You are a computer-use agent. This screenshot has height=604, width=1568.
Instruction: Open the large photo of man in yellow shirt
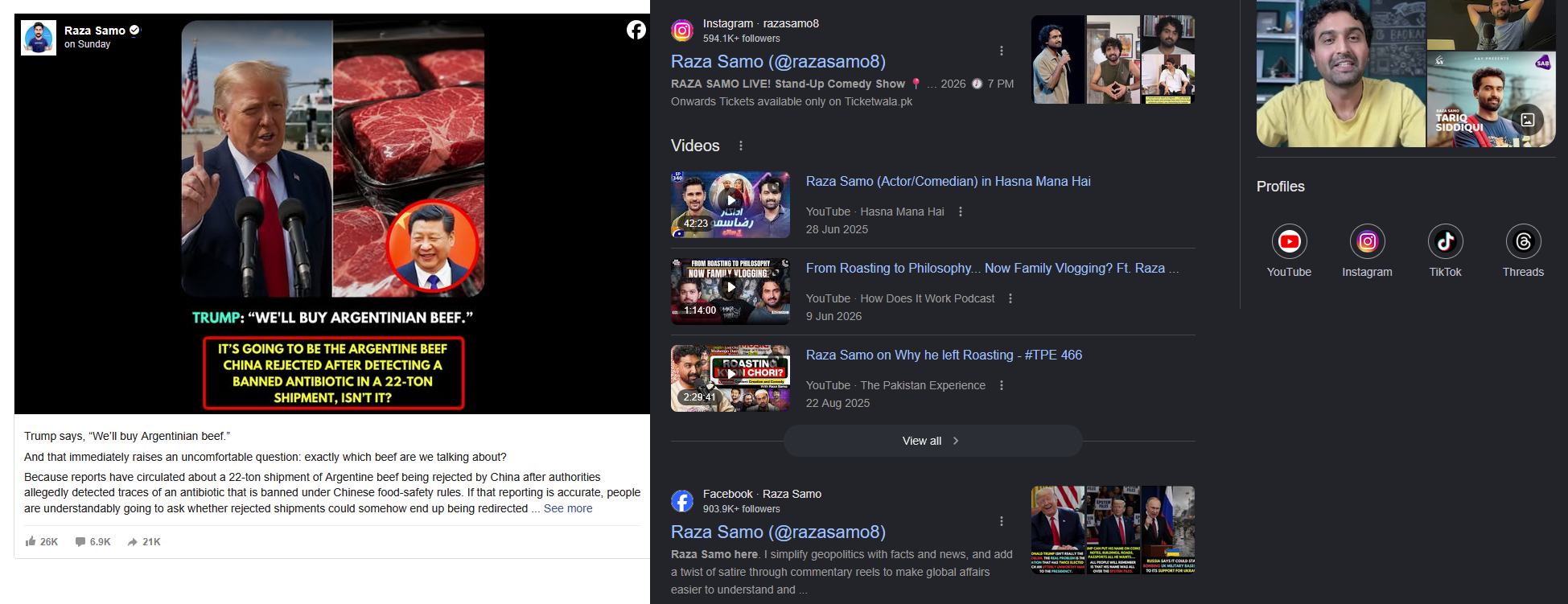coord(1341,73)
